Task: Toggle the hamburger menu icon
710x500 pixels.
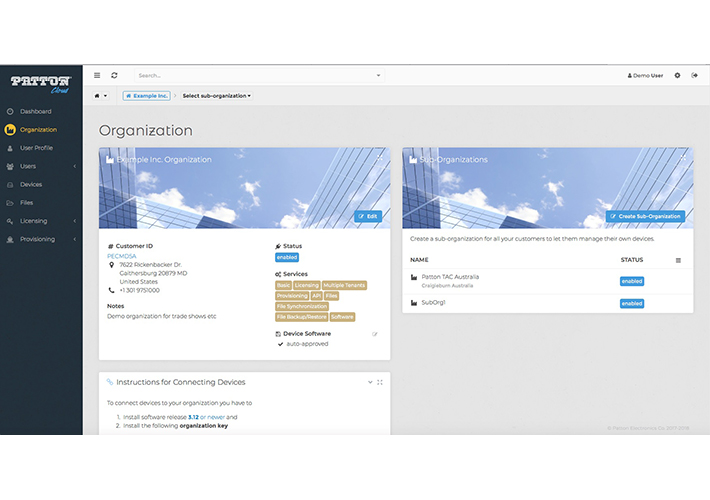Action: pyautogui.click(x=97, y=75)
